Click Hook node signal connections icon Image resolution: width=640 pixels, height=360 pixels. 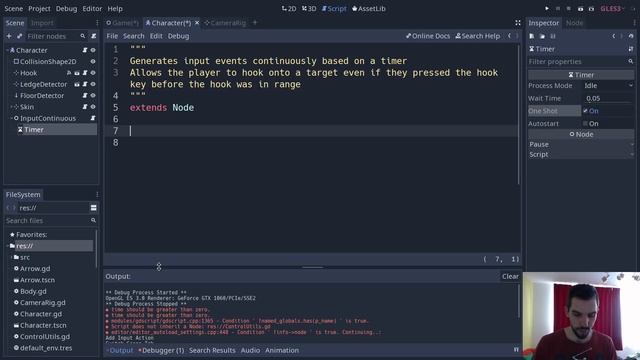pos(69,73)
